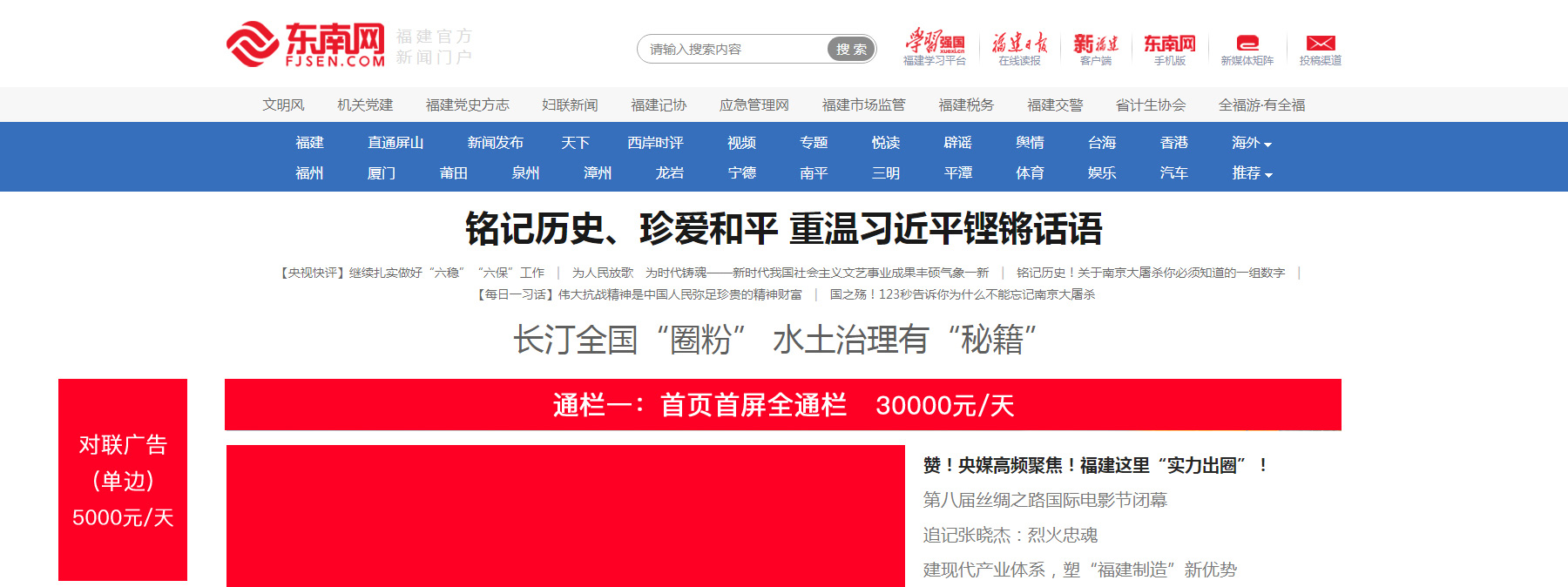Select 福建 in the blue navigation bar
Screen dimensions: 1568x587
pos(309,143)
